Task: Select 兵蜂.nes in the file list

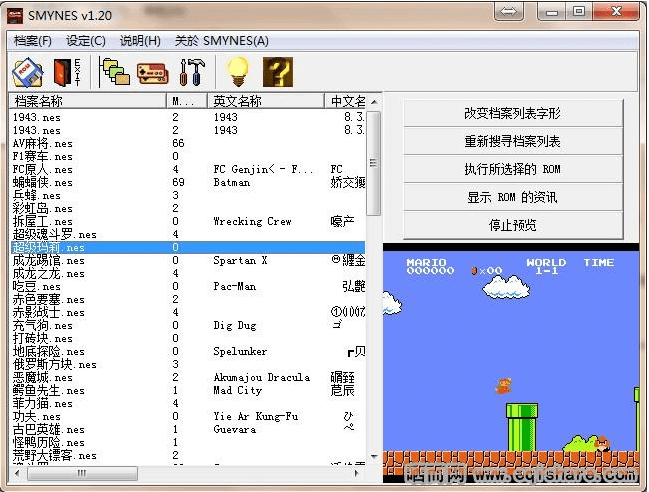Action: click(x=36, y=195)
